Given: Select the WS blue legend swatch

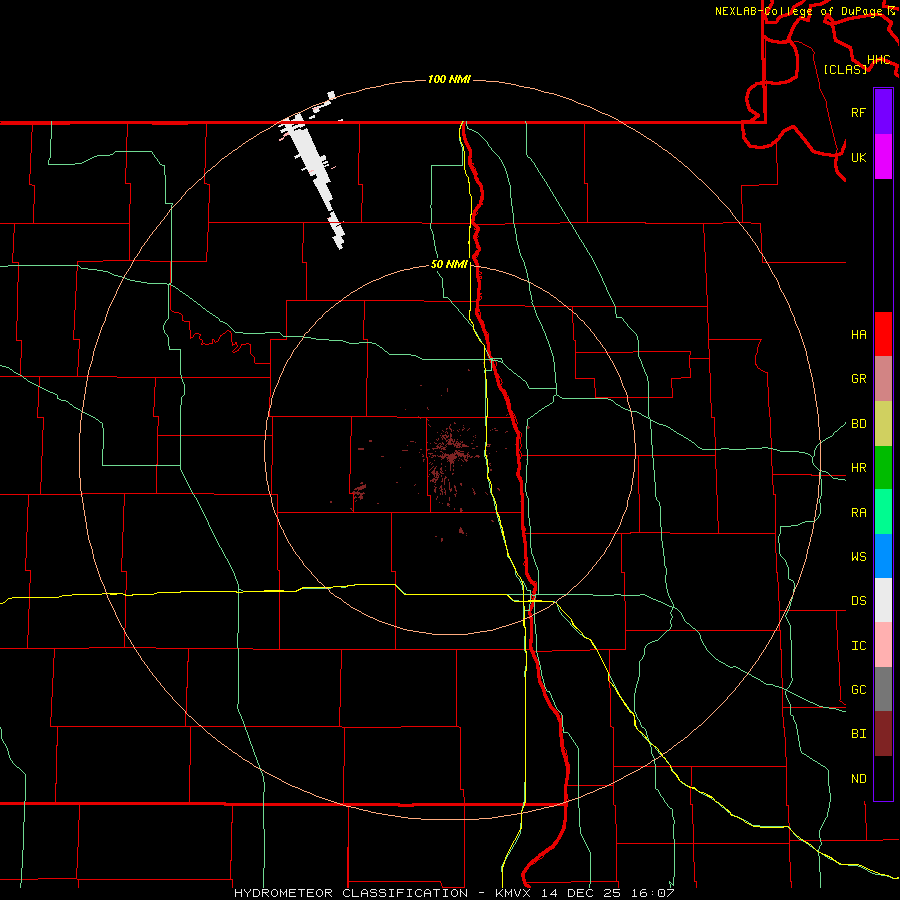Looking at the screenshot, I should [883, 556].
